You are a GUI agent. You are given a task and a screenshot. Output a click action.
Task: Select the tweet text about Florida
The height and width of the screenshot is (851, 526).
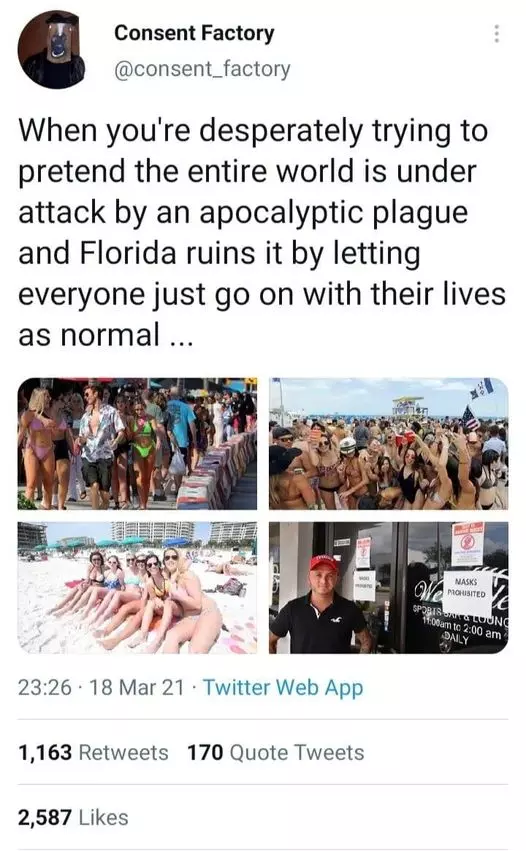[262, 232]
